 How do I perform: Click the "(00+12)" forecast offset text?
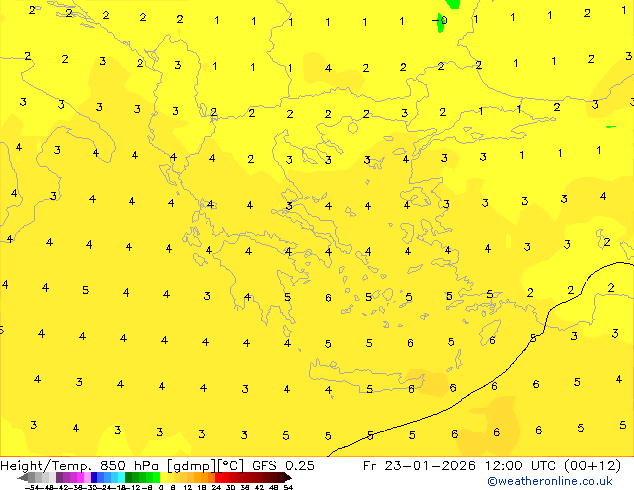pyautogui.click(x=592, y=466)
